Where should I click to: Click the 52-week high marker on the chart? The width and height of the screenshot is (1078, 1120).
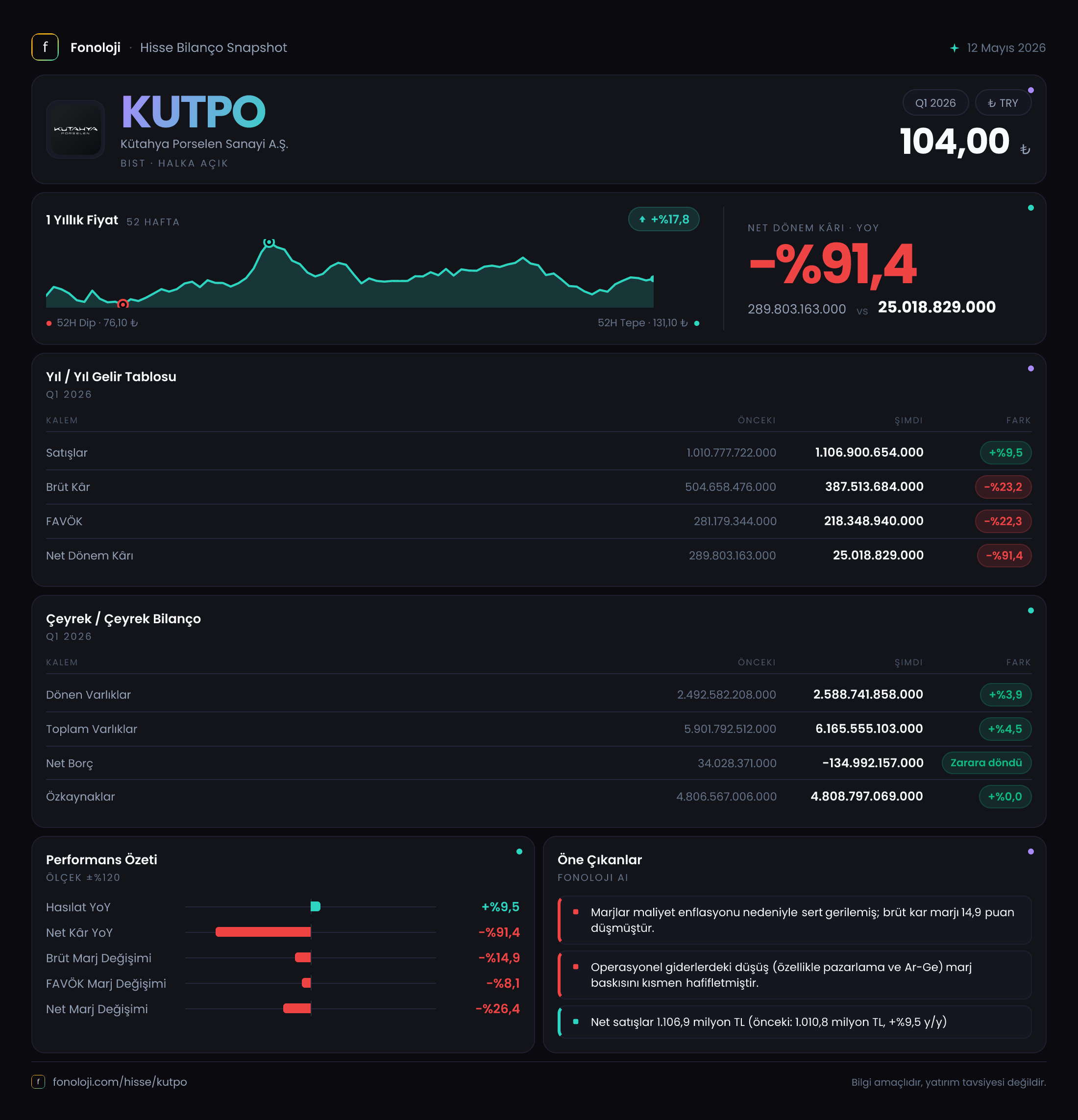point(269,243)
